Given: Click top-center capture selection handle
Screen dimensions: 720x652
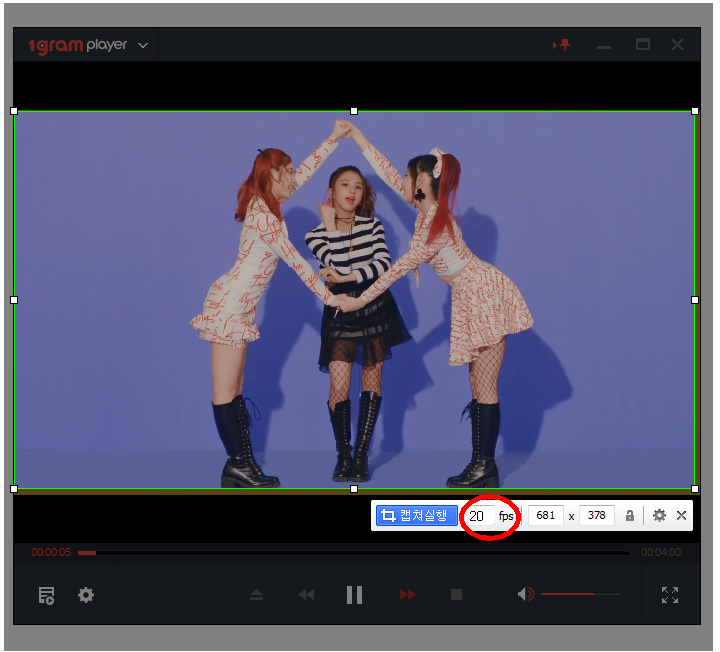Looking at the screenshot, I should (354, 111).
